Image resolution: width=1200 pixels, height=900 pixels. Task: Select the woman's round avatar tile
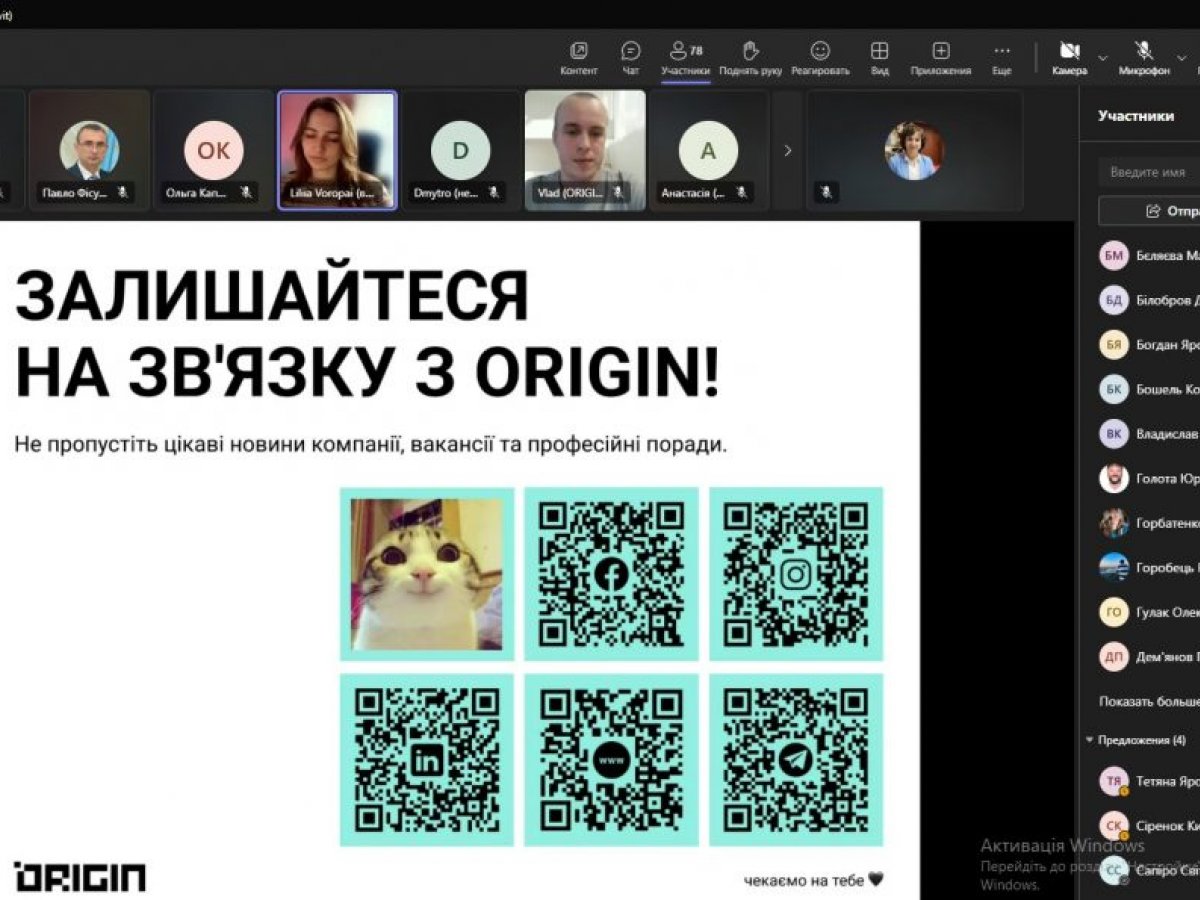pos(914,151)
